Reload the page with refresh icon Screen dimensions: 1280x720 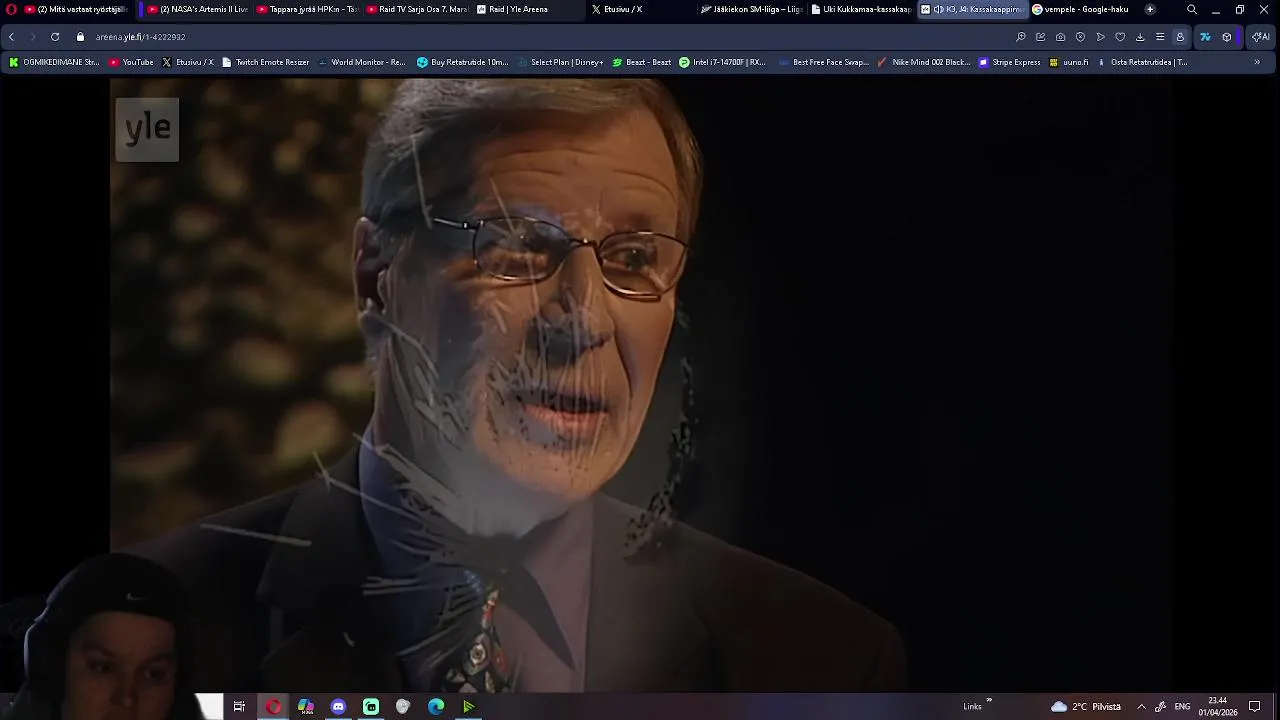[55, 37]
